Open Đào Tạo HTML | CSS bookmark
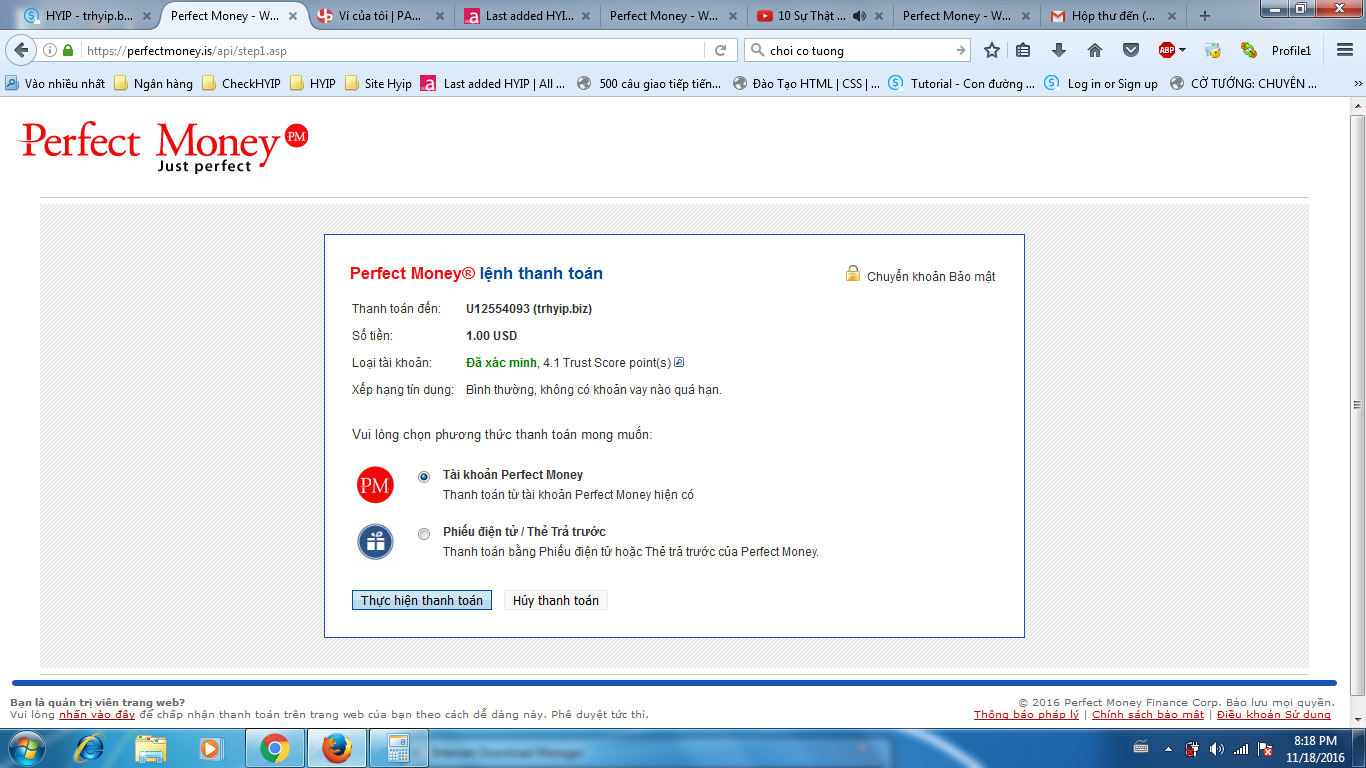 [x=807, y=84]
